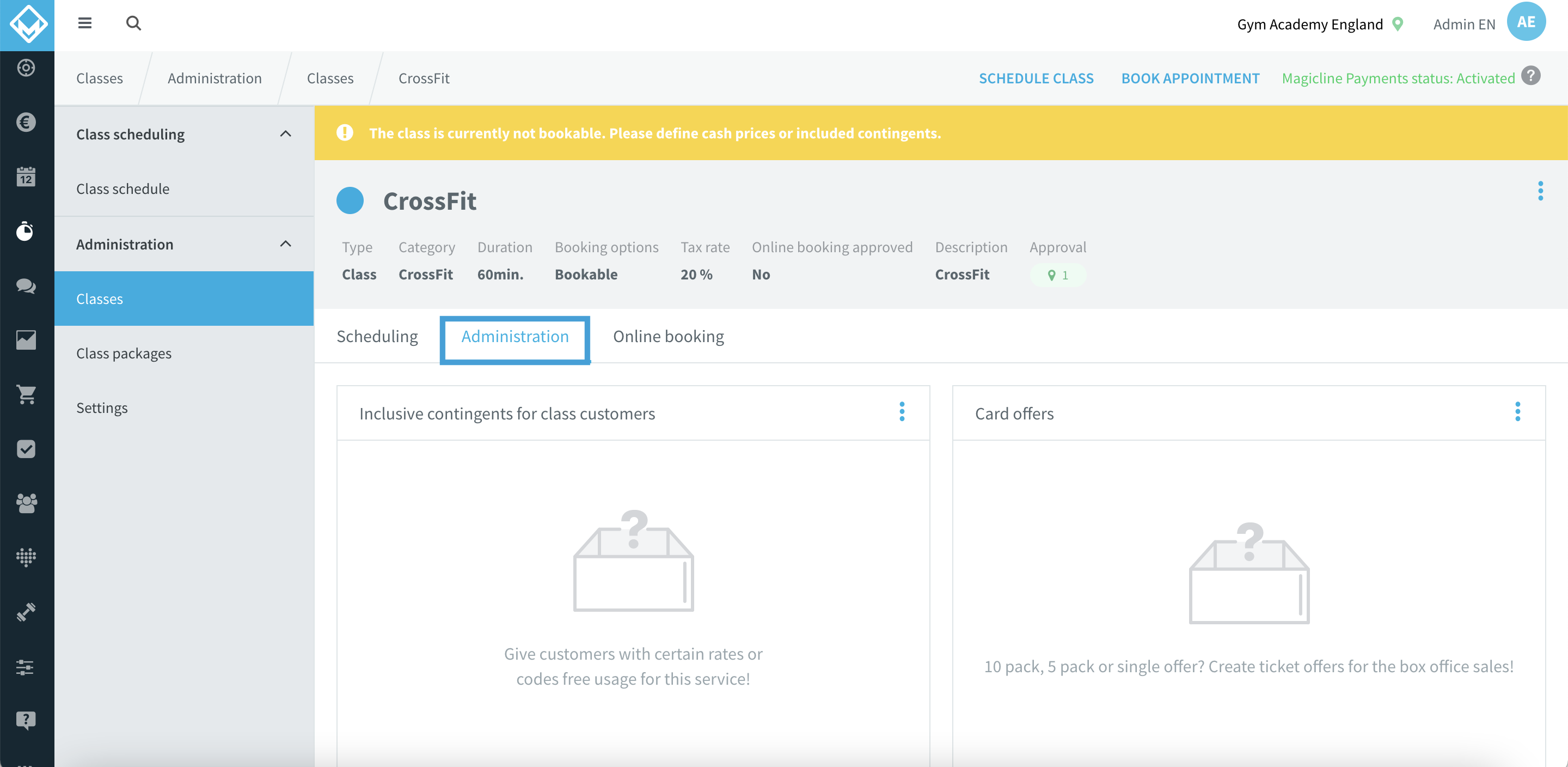Click the search magnifier icon
Viewport: 1568px width, 767px height.
(x=133, y=23)
